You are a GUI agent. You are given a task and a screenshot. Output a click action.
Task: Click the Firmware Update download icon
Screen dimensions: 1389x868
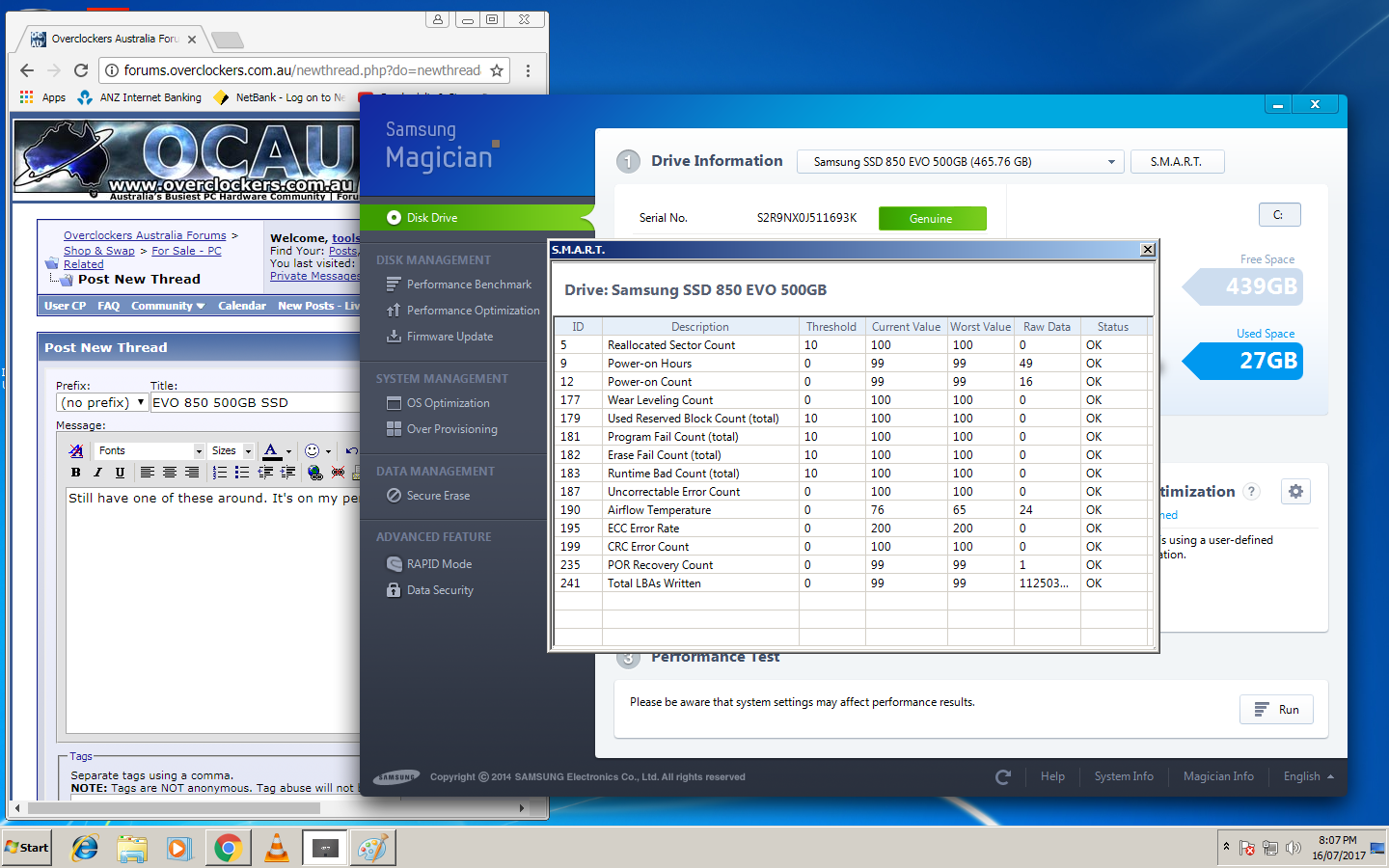pyautogui.click(x=394, y=337)
